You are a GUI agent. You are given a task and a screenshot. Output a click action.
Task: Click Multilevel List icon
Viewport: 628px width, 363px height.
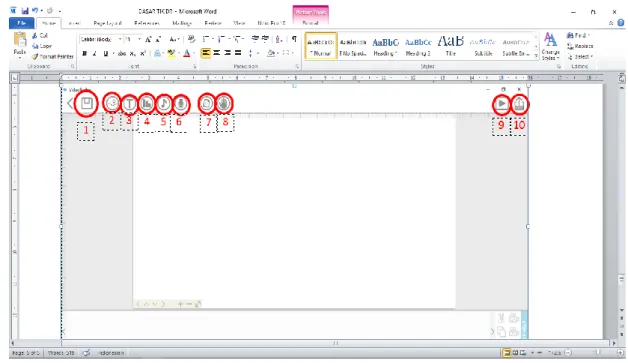click(238, 39)
